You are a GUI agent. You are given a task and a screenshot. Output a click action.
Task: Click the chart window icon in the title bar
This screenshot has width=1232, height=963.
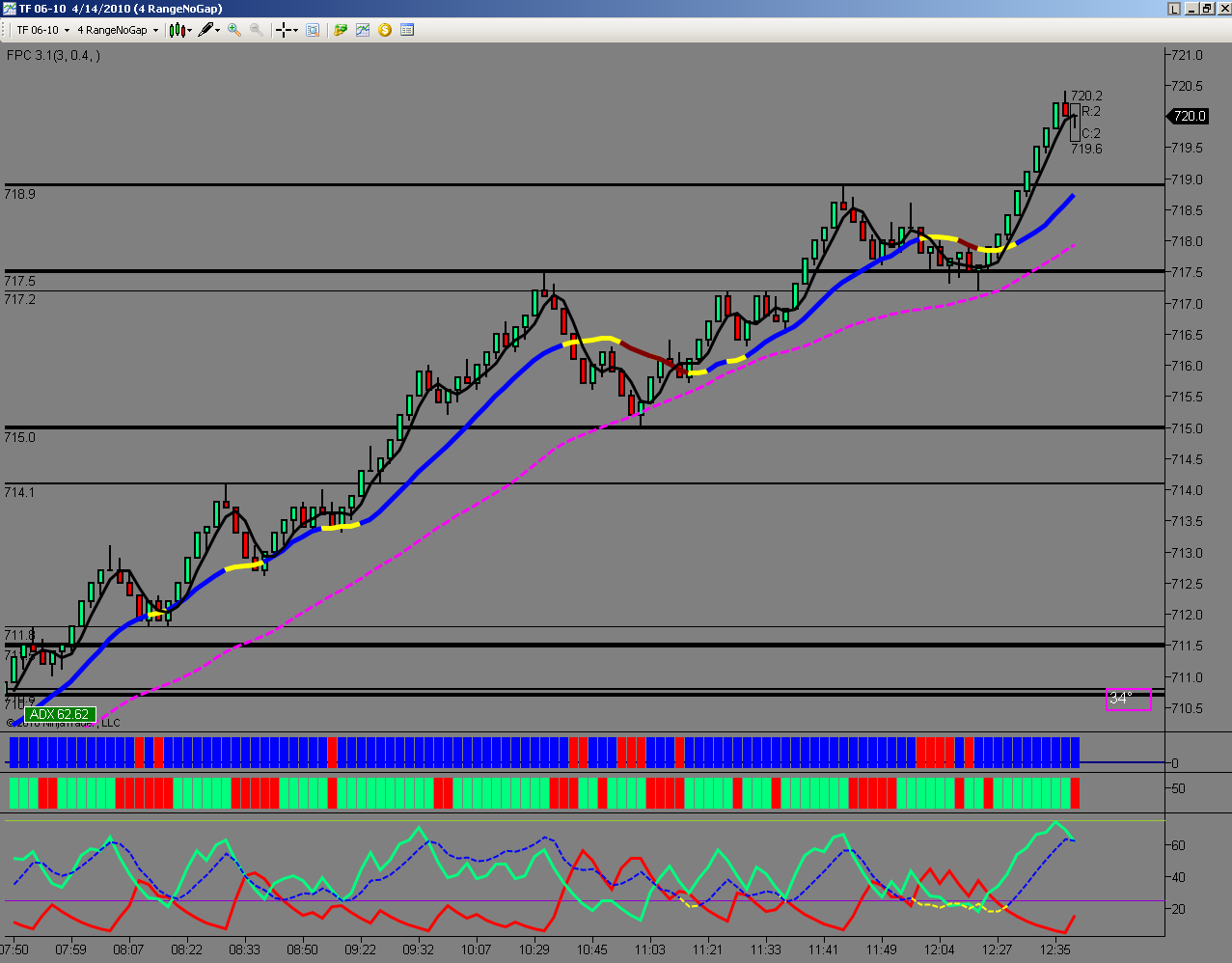pyautogui.click(x=9, y=9)
